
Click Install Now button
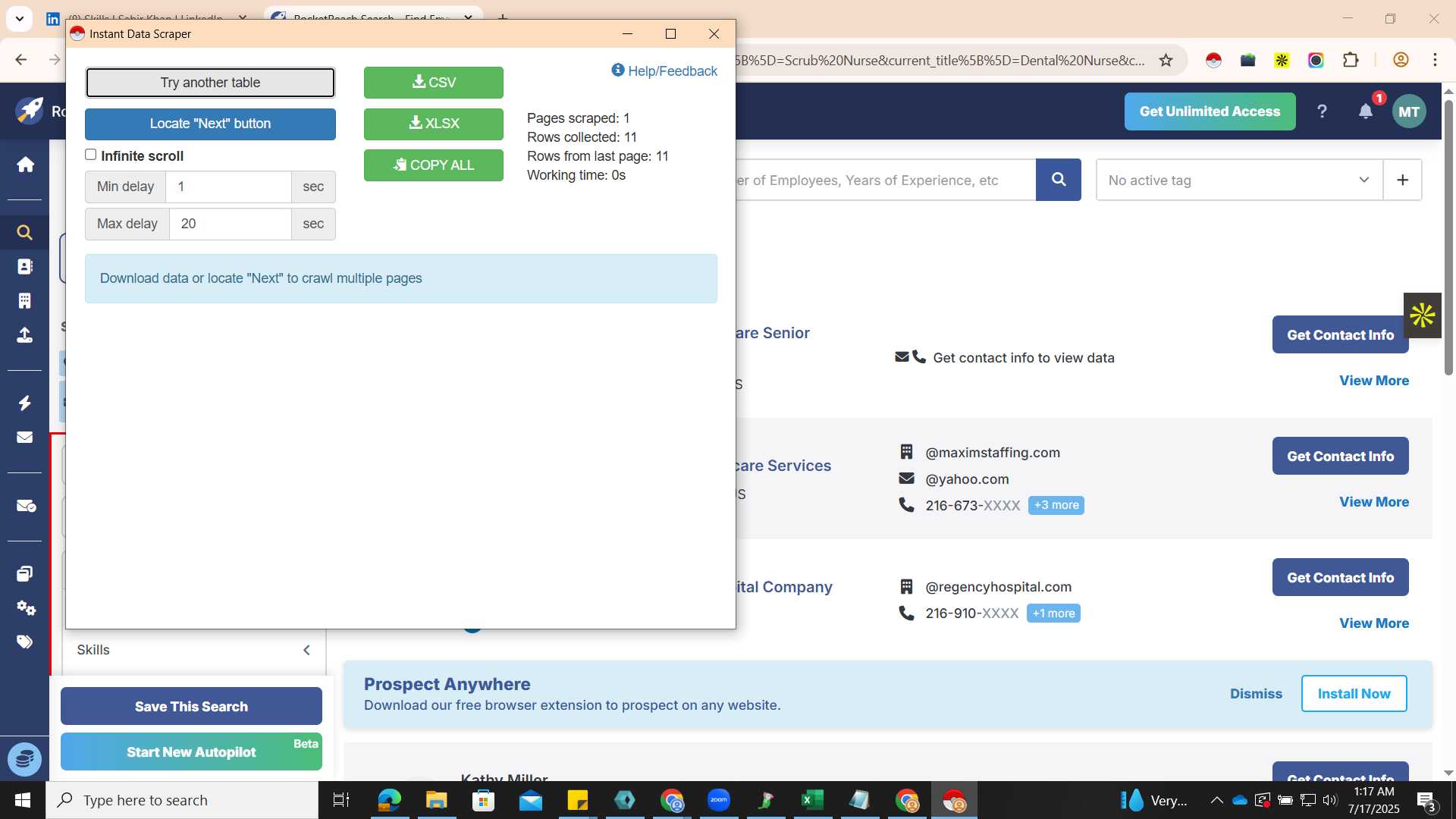click(1354, 694)
